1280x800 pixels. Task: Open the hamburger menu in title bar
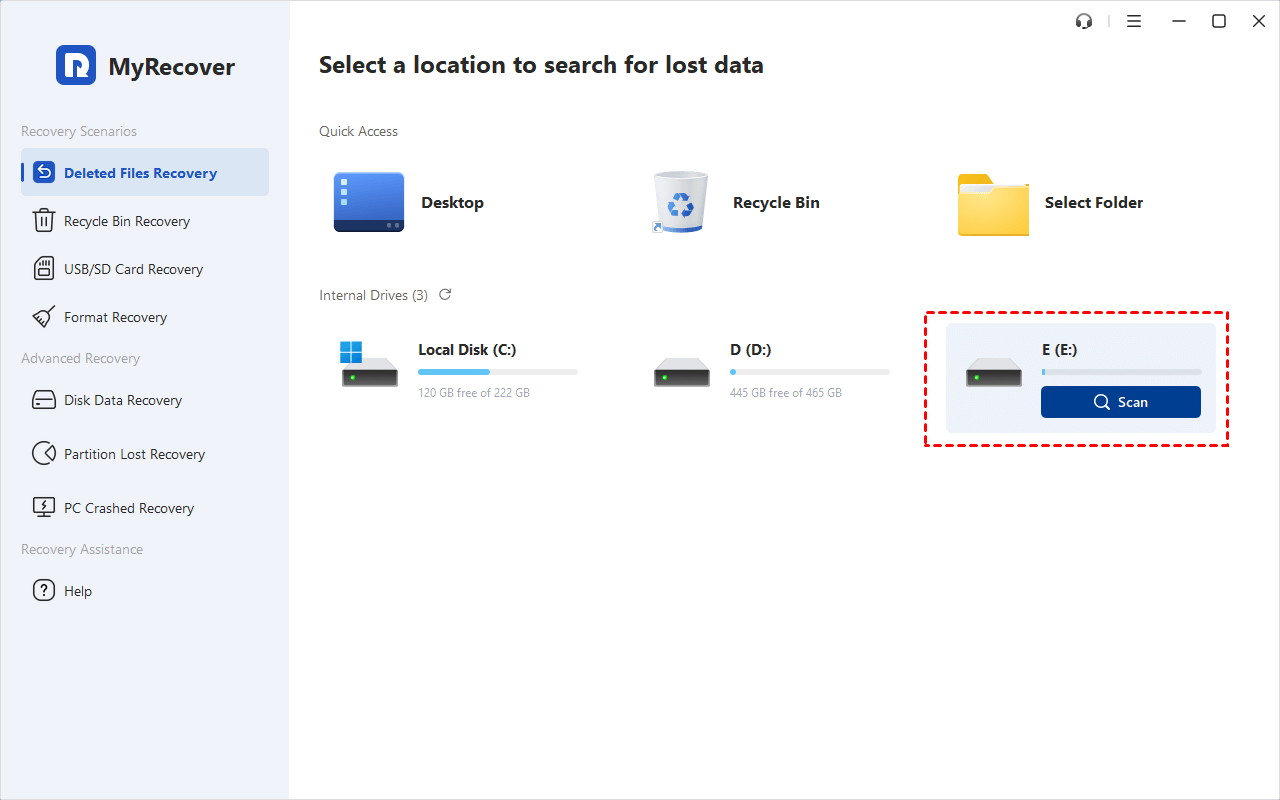pyautogui.click(x=1134, y=21)
